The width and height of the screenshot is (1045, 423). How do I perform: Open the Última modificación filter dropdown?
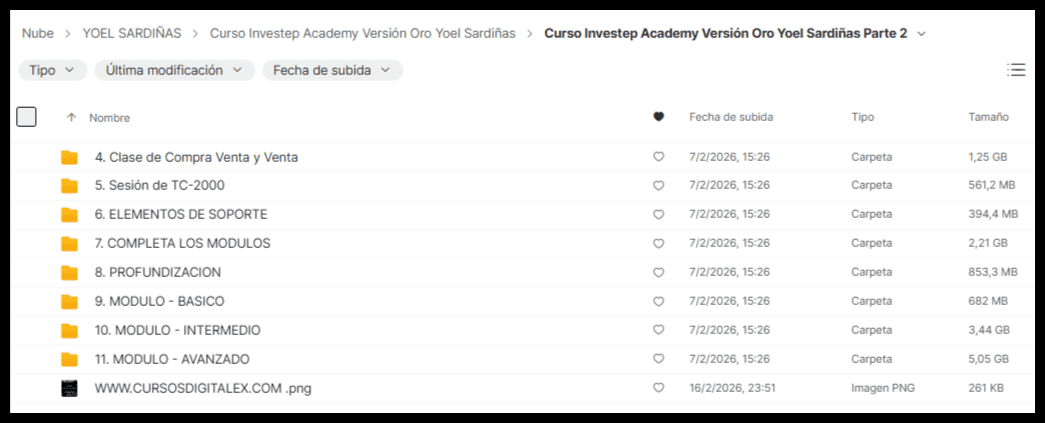coord(174,70)
